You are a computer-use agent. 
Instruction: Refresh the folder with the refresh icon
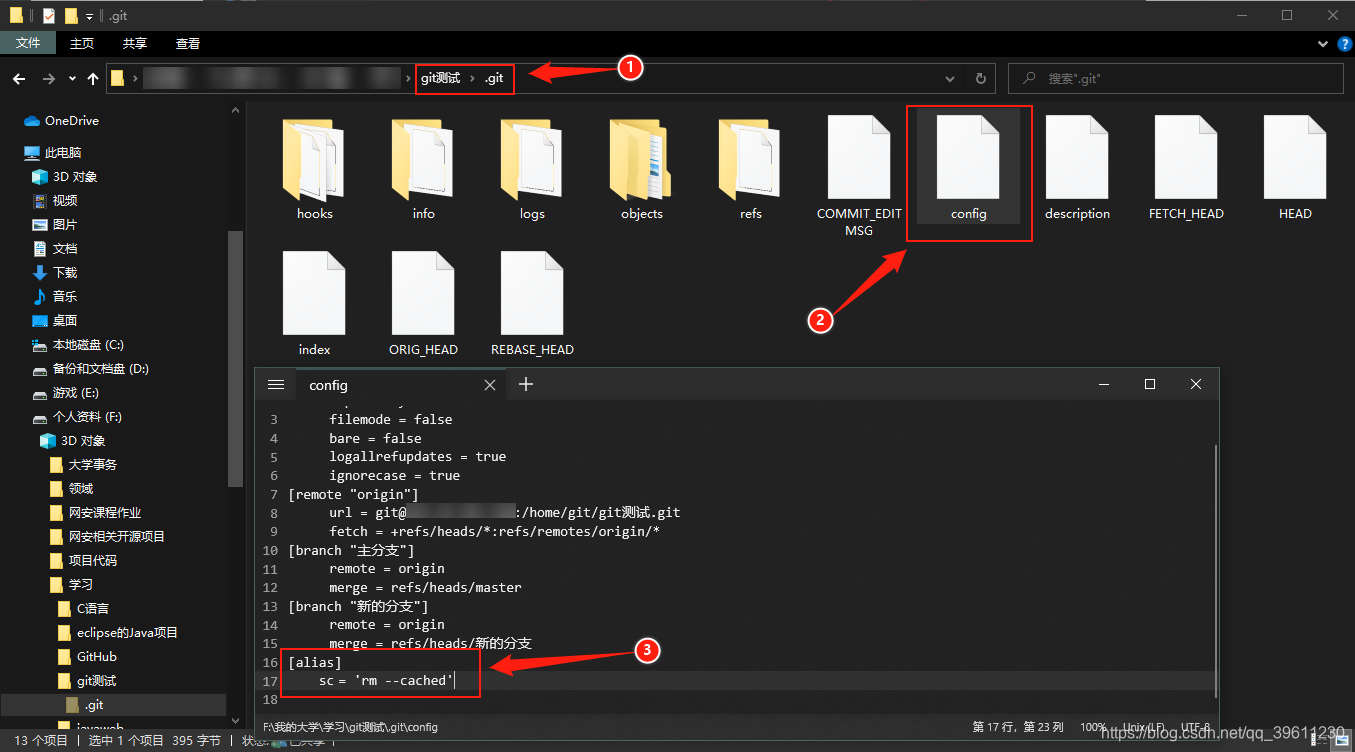point(979,78)
